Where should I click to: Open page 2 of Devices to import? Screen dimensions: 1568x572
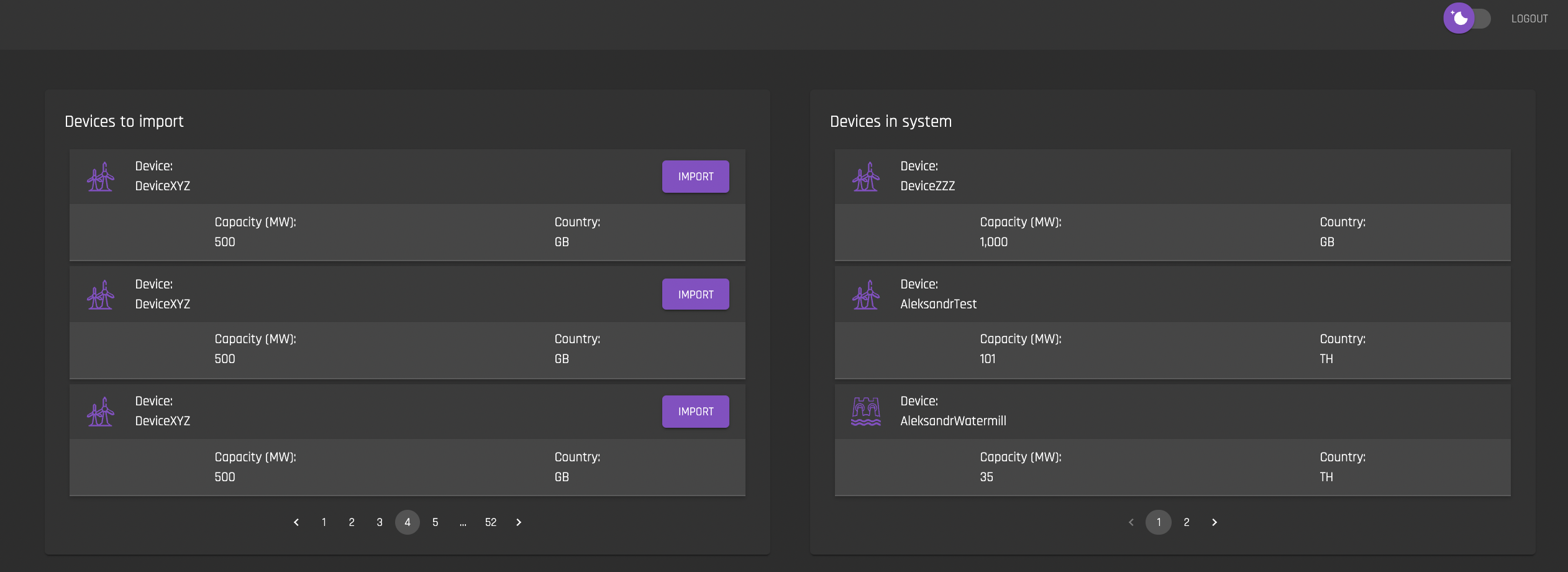coord(352,522)
